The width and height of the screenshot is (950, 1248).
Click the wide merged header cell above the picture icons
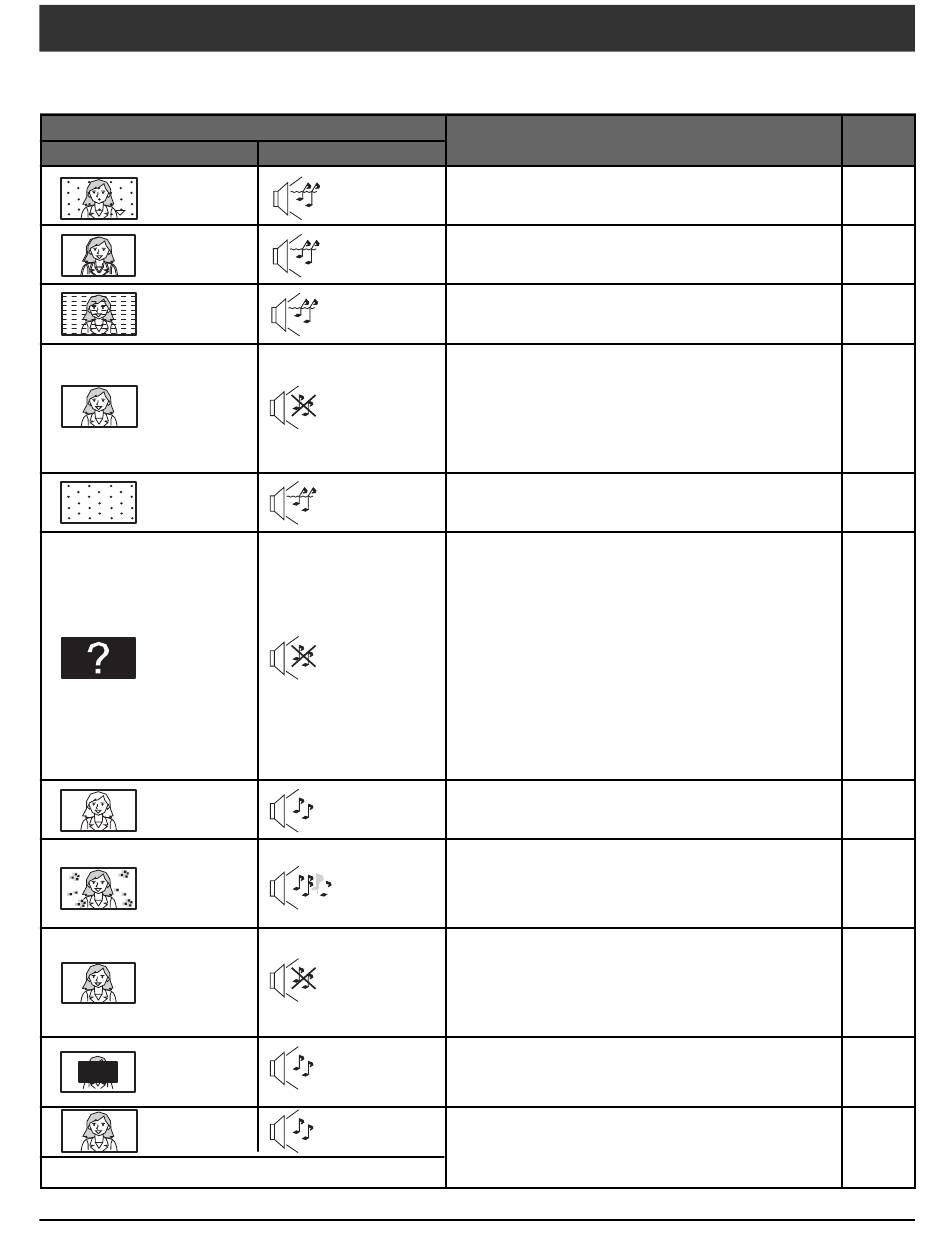click(x=243, y=127)
